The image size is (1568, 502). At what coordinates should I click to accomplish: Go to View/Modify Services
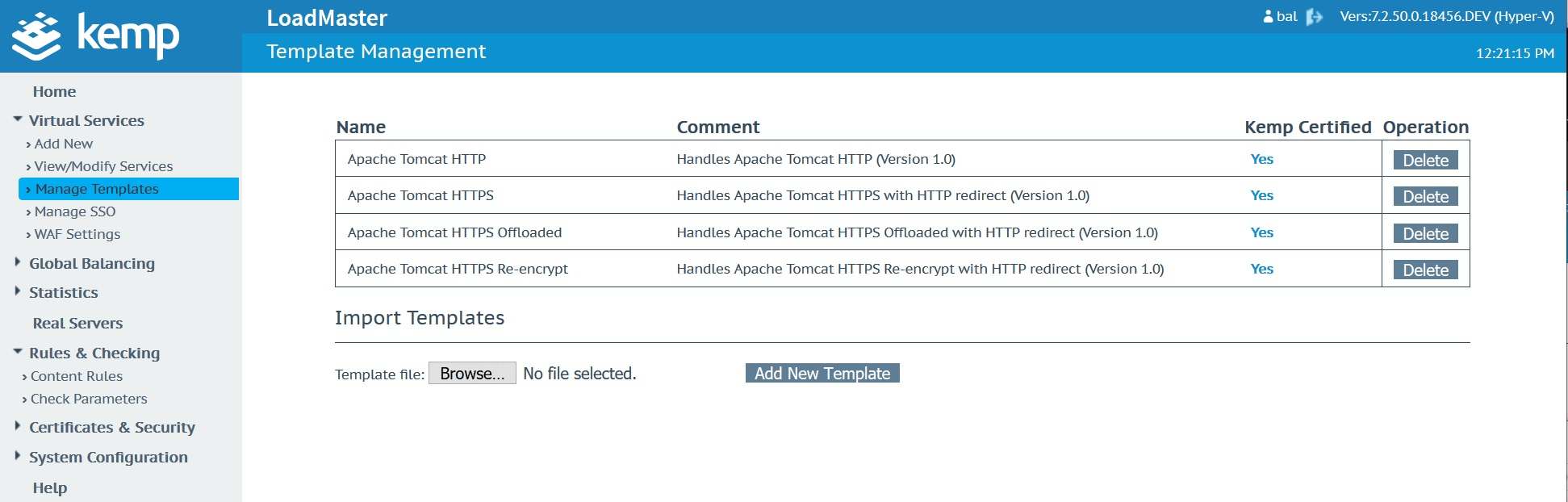pyautogui.click(x=103, y=166)
